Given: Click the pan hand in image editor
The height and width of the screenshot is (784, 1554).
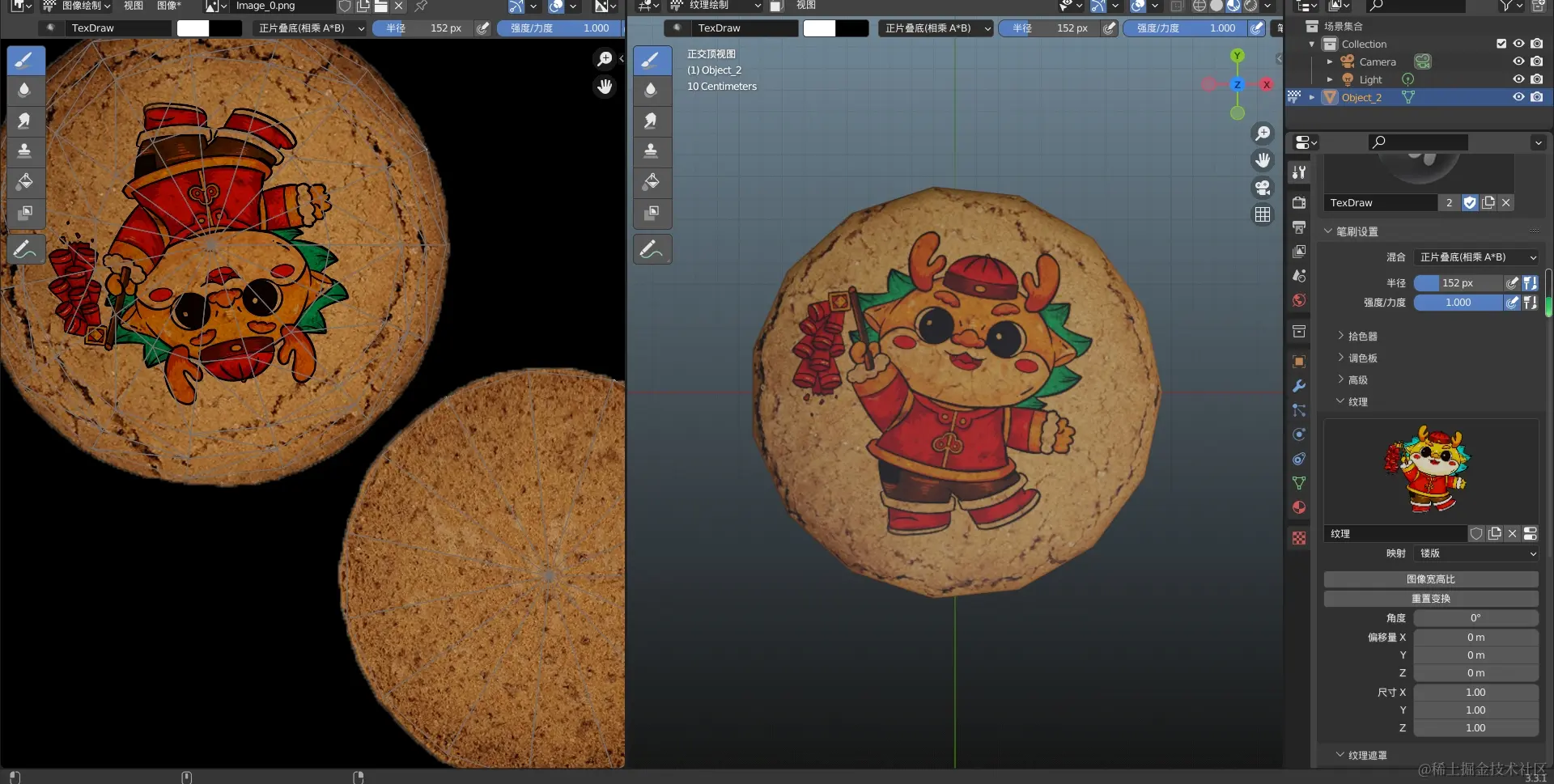Looking at the screenshot, I should [605, 87].
